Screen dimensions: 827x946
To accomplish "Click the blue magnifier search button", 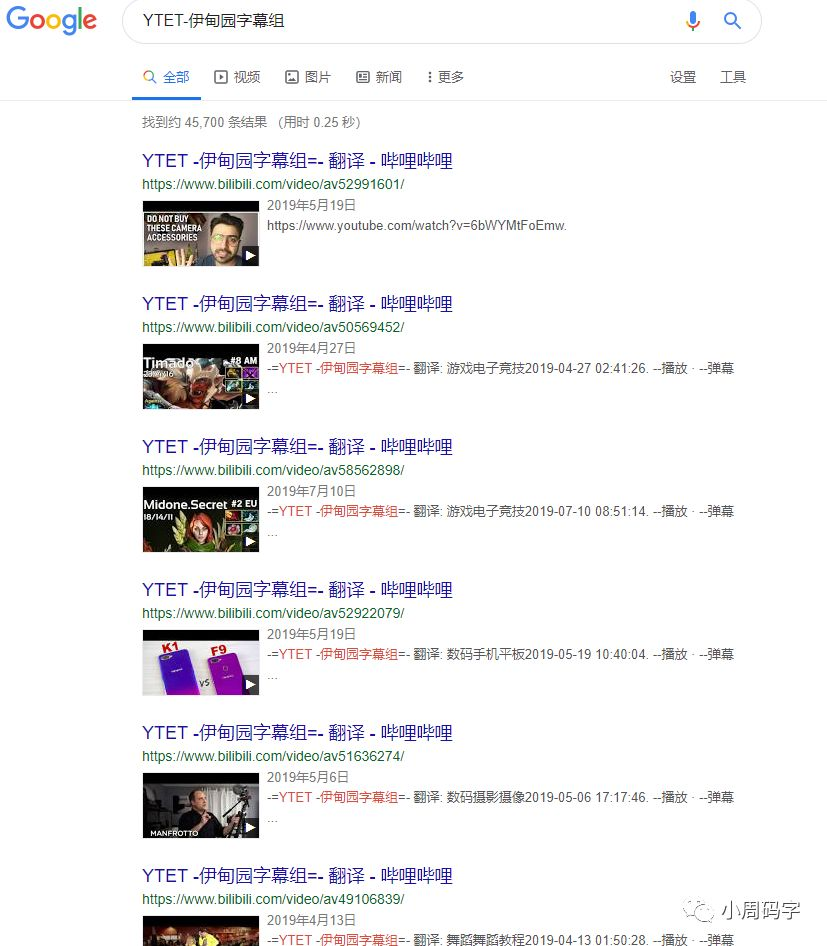I will (x=732, y=21).
